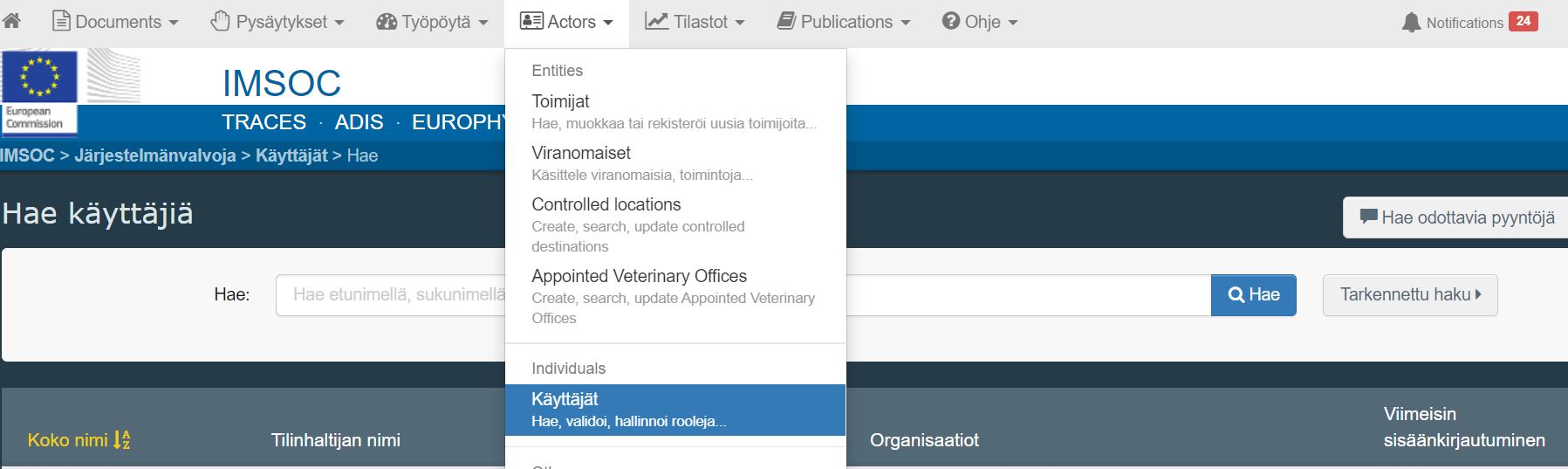This screenshot has width=1568, height=469.
Task: Expand the Pysäytykset menu
Action: click(x=277, y=22)
